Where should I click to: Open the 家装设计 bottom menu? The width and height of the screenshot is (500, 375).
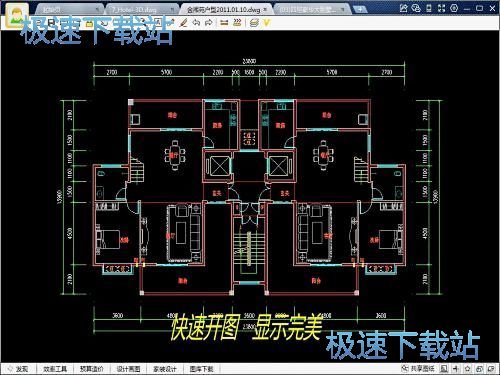coord(165,369)
